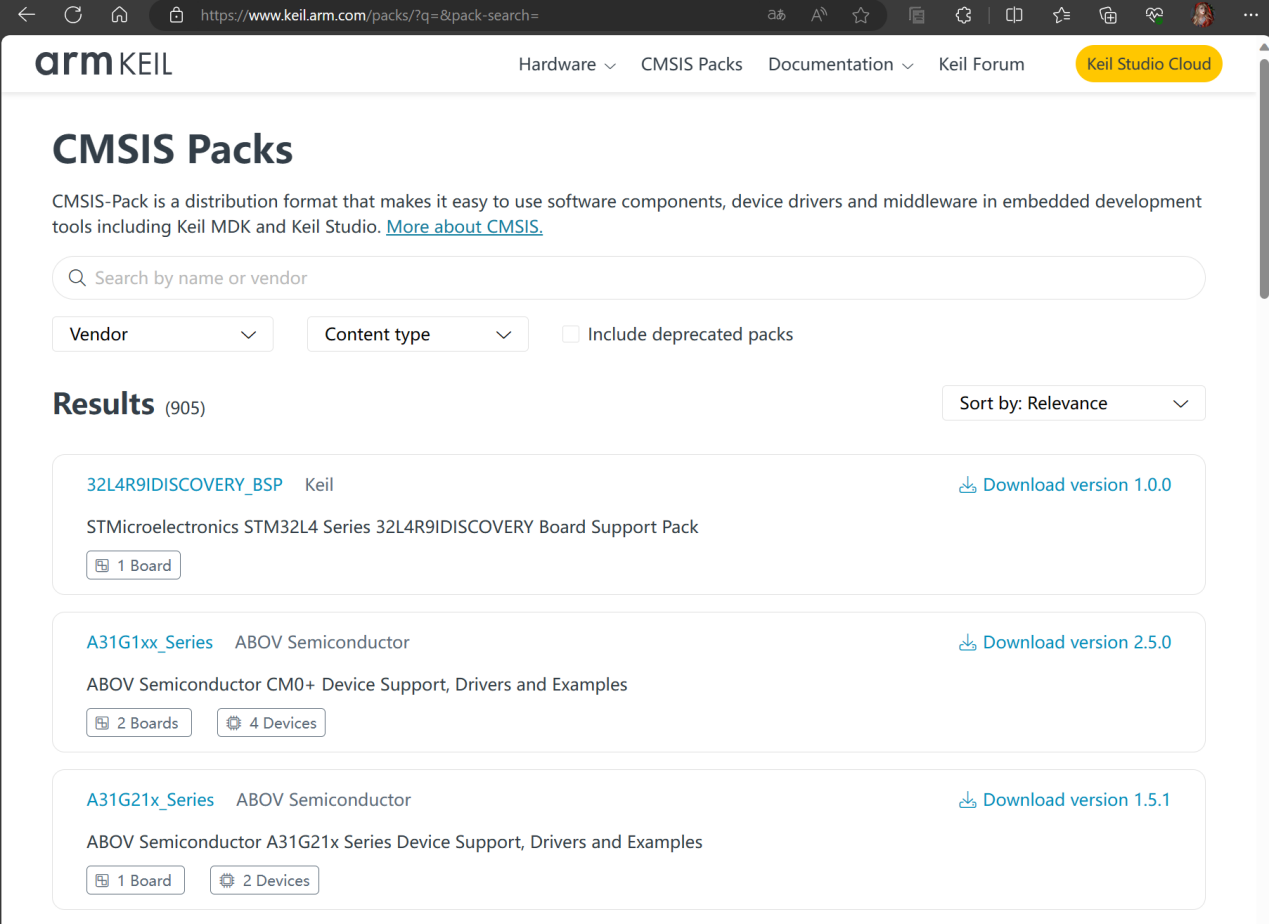Image resolution: width=1269 pixels, height=924 pixels.
Task: Open the user profile avatar
Action: click(x=1204, y=15)
